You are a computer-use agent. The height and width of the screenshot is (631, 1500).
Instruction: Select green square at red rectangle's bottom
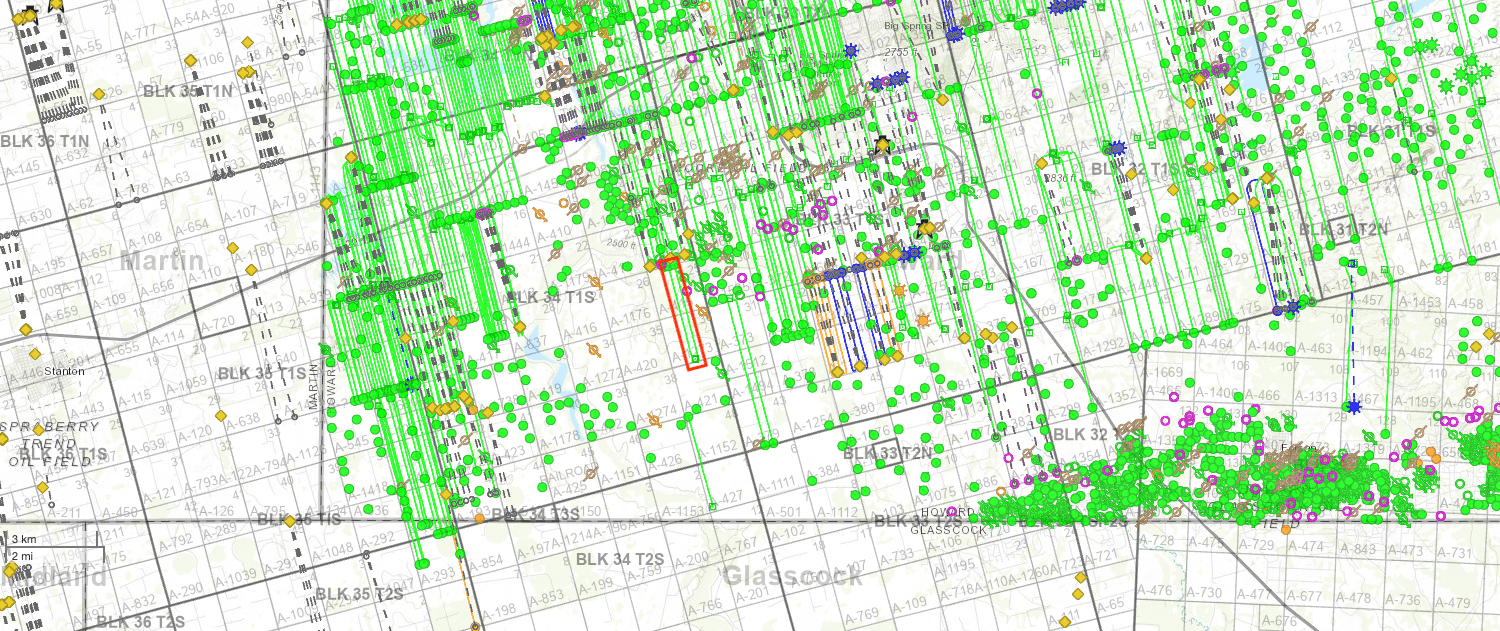coord(695,358)
